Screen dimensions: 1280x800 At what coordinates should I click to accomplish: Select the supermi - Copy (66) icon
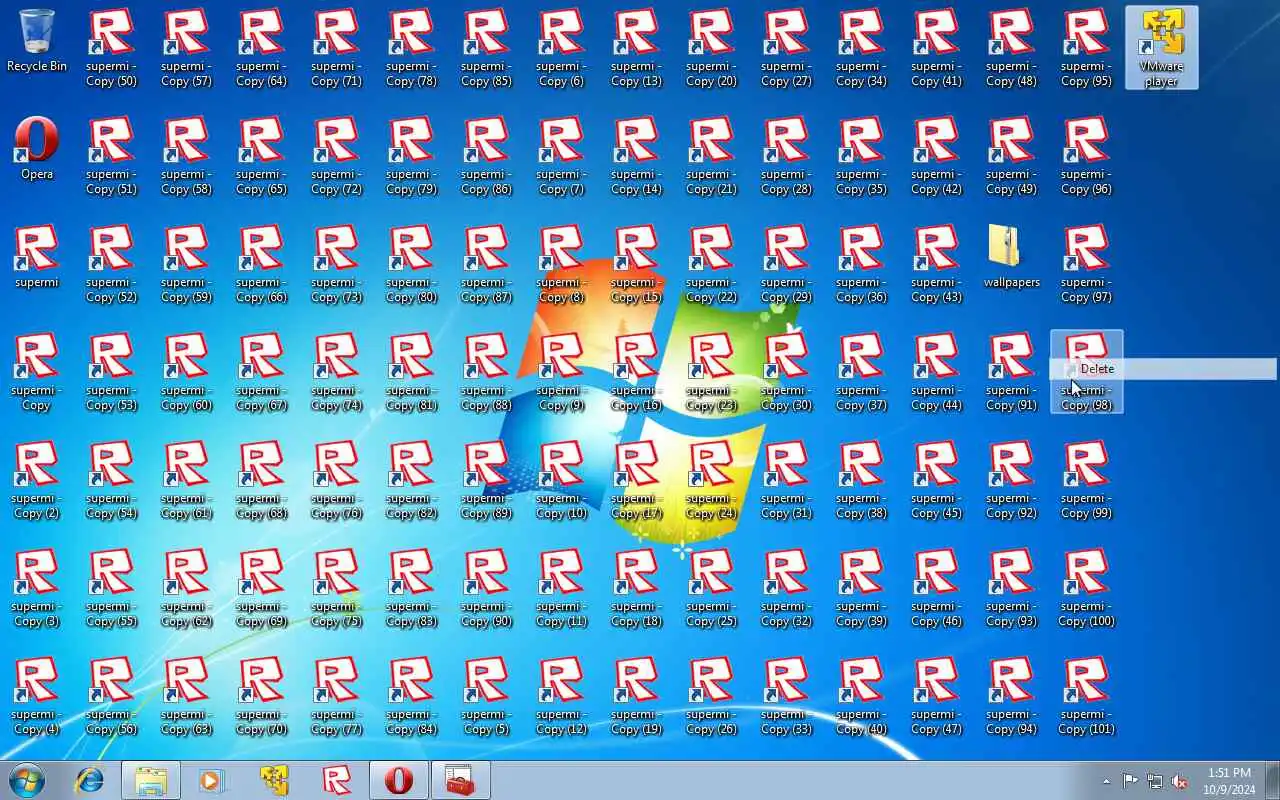pyautogui.click(x=261, y=263)
